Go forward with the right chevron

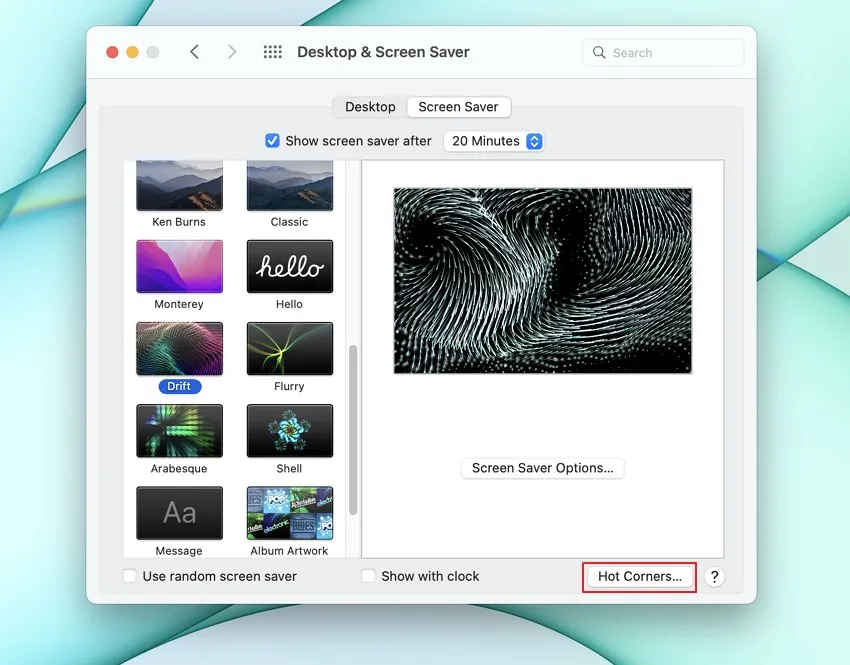point(232,52)
